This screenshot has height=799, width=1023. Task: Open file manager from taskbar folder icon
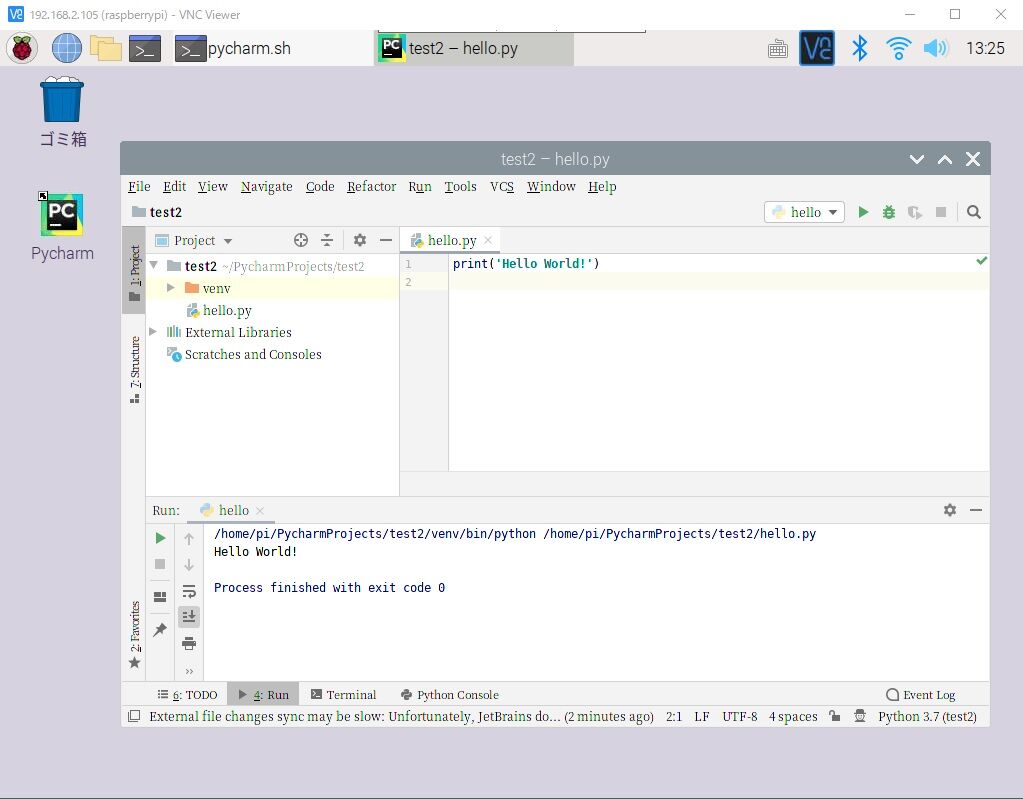click(x=106, y=48)
